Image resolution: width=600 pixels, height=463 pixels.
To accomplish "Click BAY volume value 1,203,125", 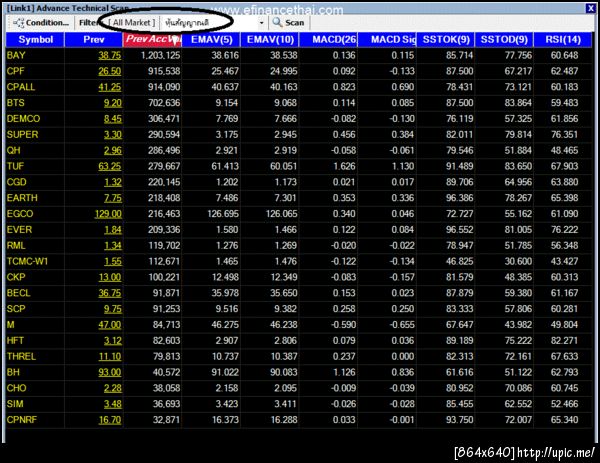I will (160, 55).
